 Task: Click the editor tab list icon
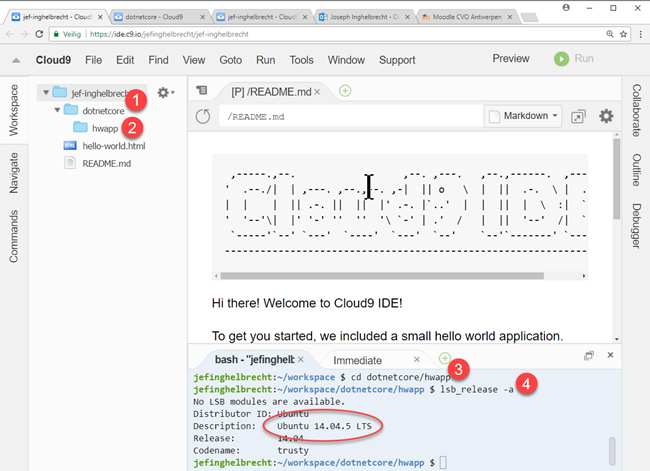coord(202,90)
